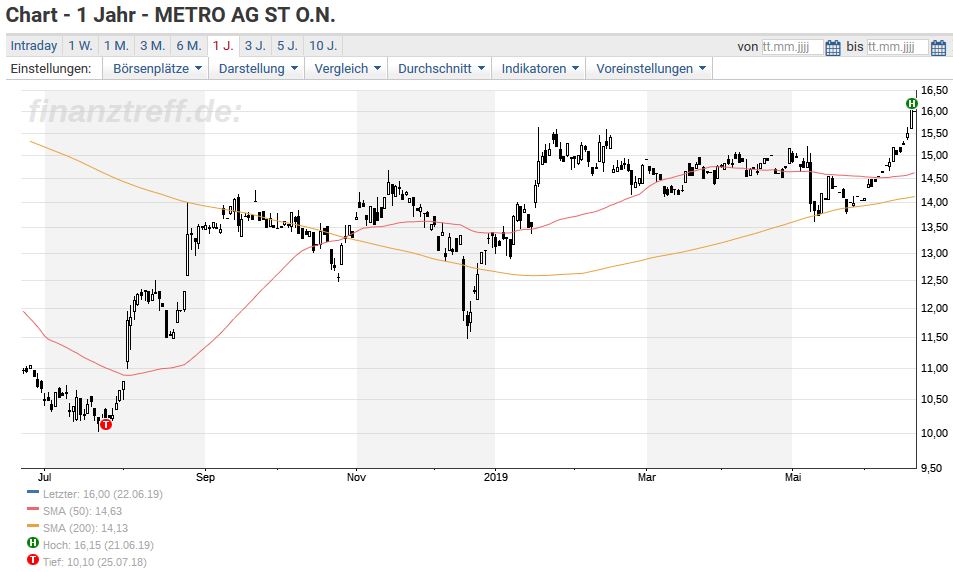Select the 1 M. time range tab
Image resolution: width=953 pixels, height=572 pixels.
click(x=116, y=46)
